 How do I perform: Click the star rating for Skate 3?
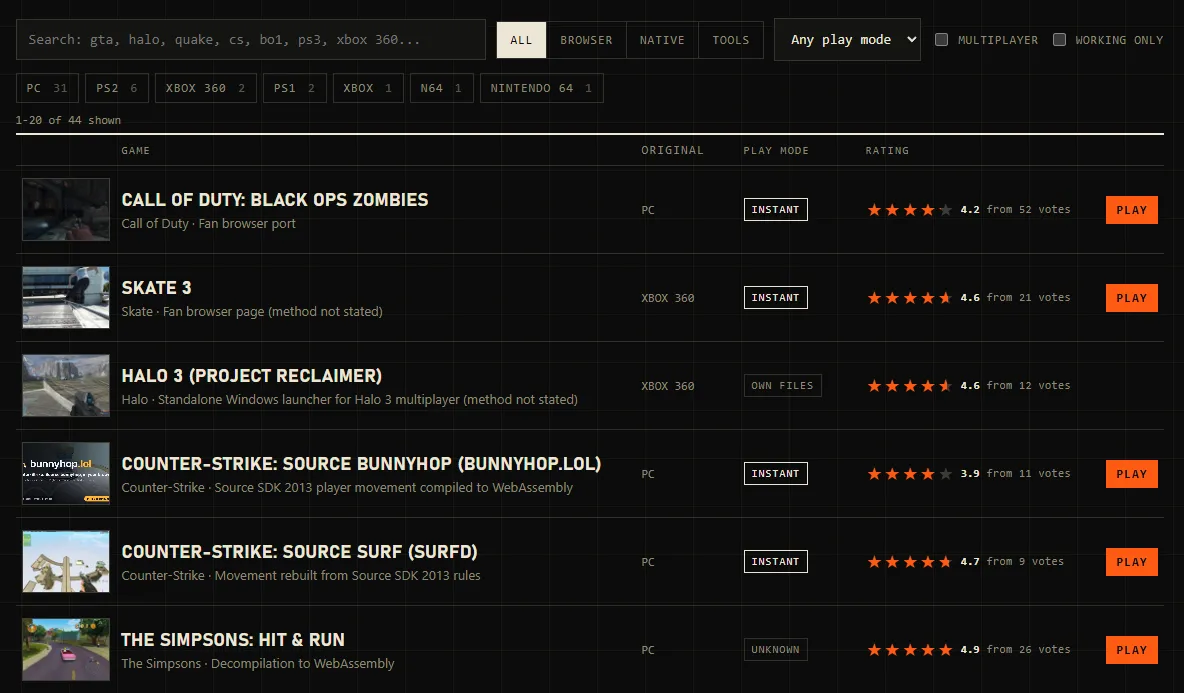tap(909, 297)
